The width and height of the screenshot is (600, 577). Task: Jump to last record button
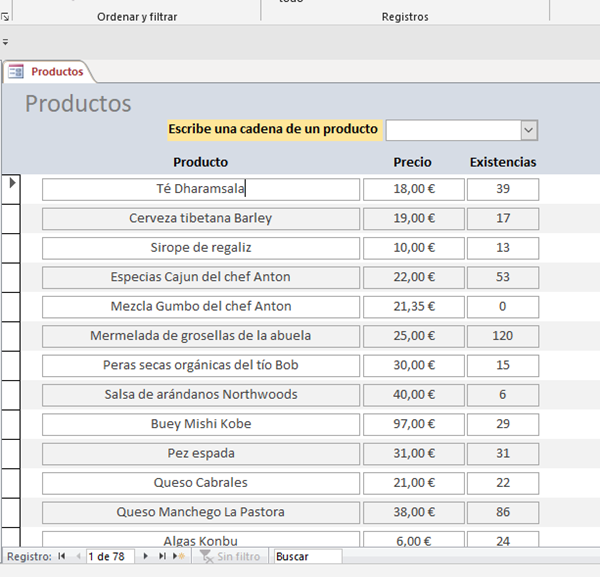point(162,556)
